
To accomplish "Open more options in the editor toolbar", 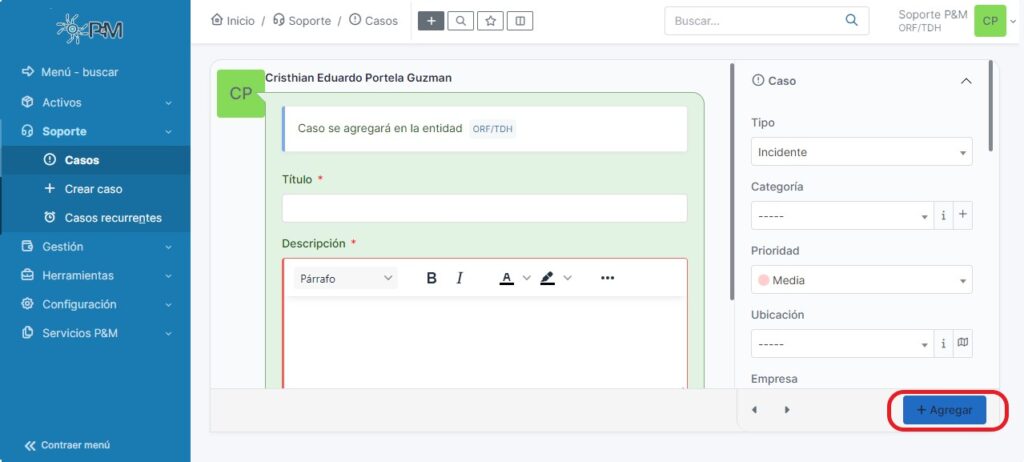I will click(607, 278).
